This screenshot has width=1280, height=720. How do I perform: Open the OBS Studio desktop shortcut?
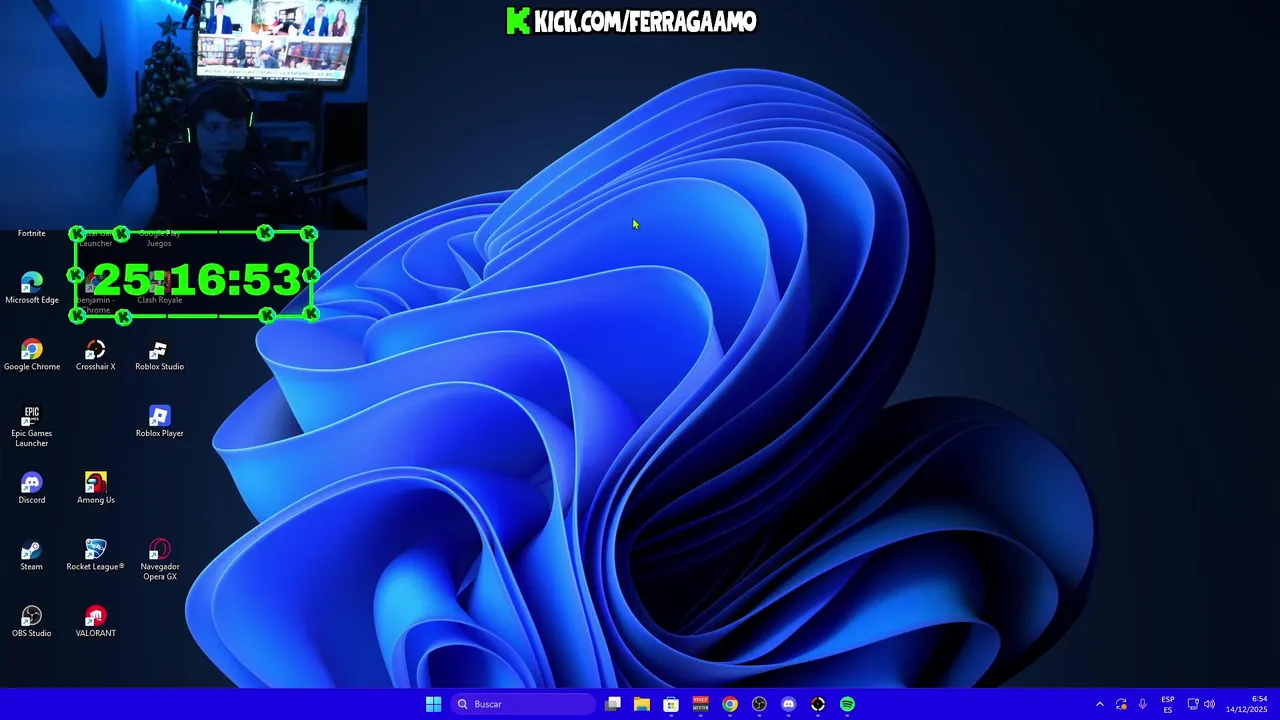pos(32,621)
